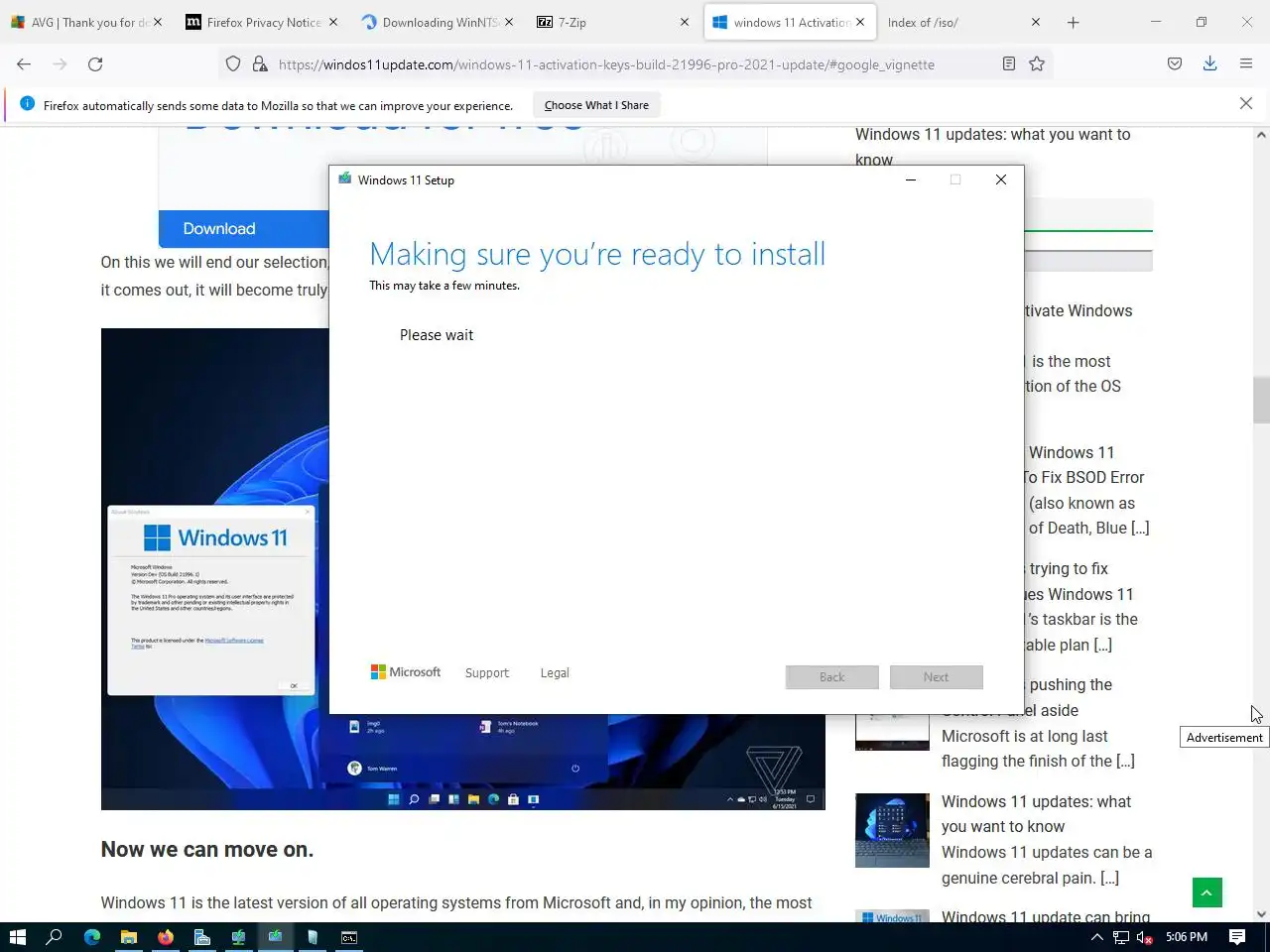Click the address bar URL field
The width and height of the screenshot is (1270, 952).
tap(635, 64)
